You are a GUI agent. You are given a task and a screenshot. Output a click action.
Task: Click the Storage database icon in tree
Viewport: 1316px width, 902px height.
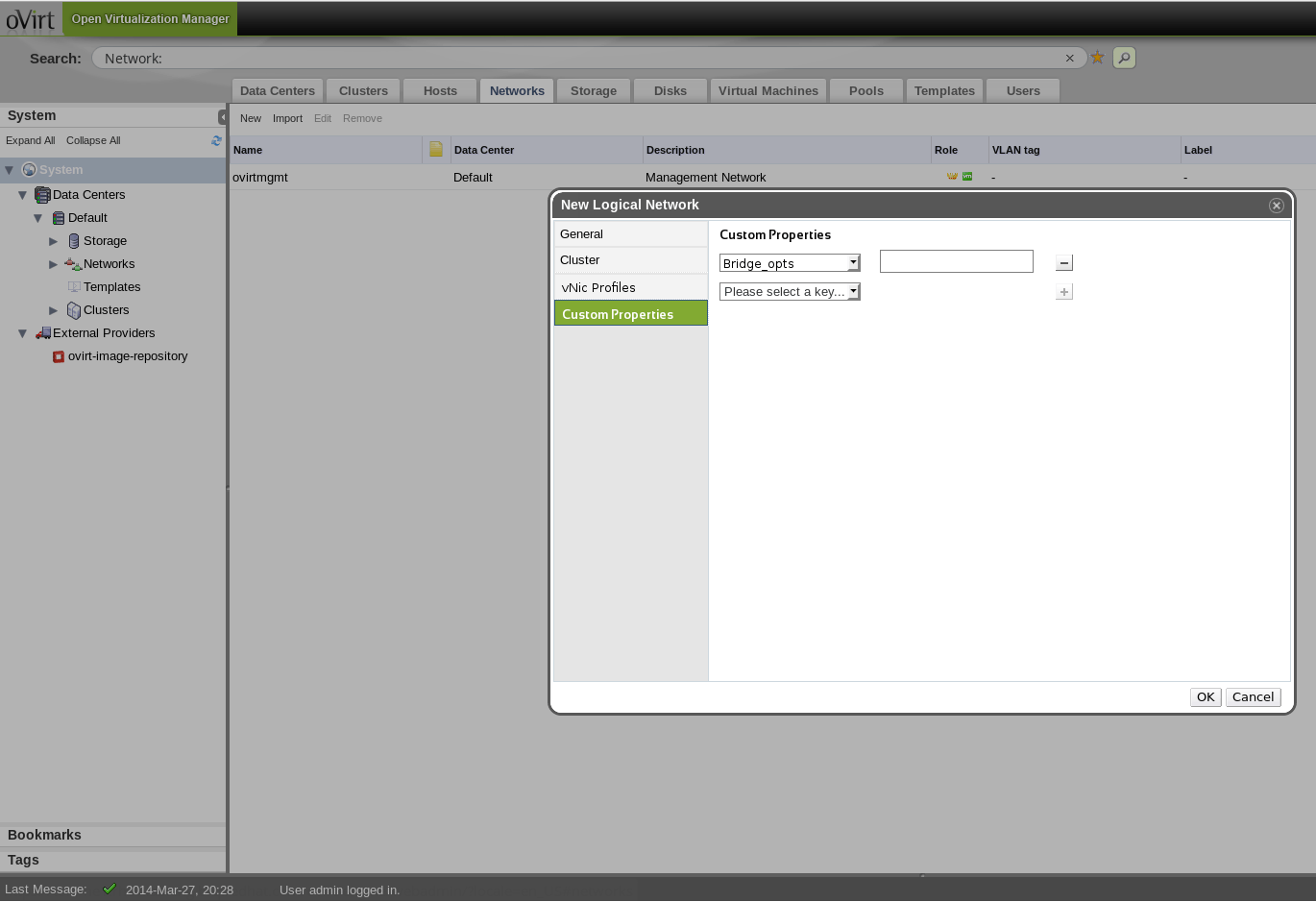pos(74,241)
